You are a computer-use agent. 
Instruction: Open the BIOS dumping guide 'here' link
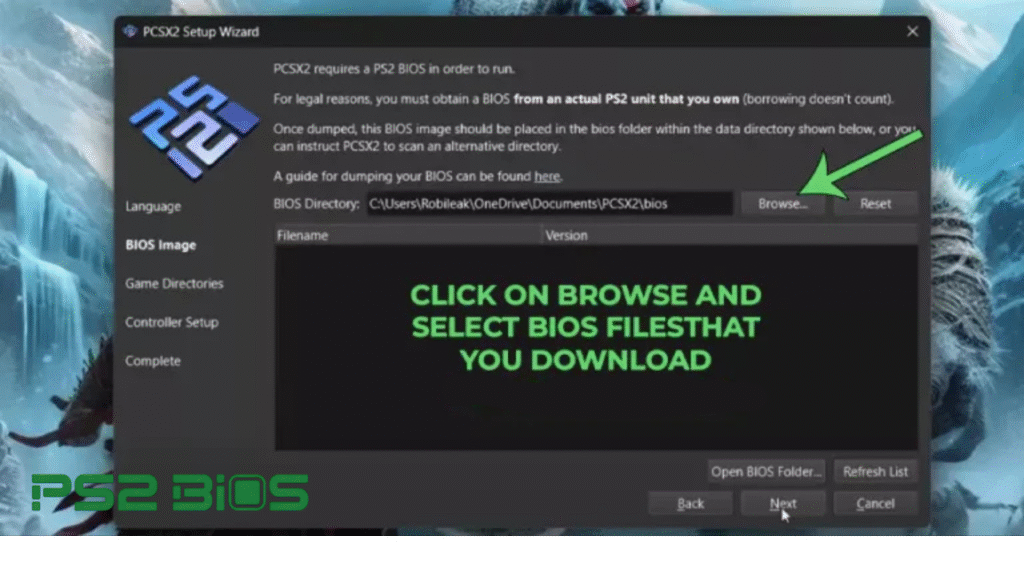click(547, 177)
